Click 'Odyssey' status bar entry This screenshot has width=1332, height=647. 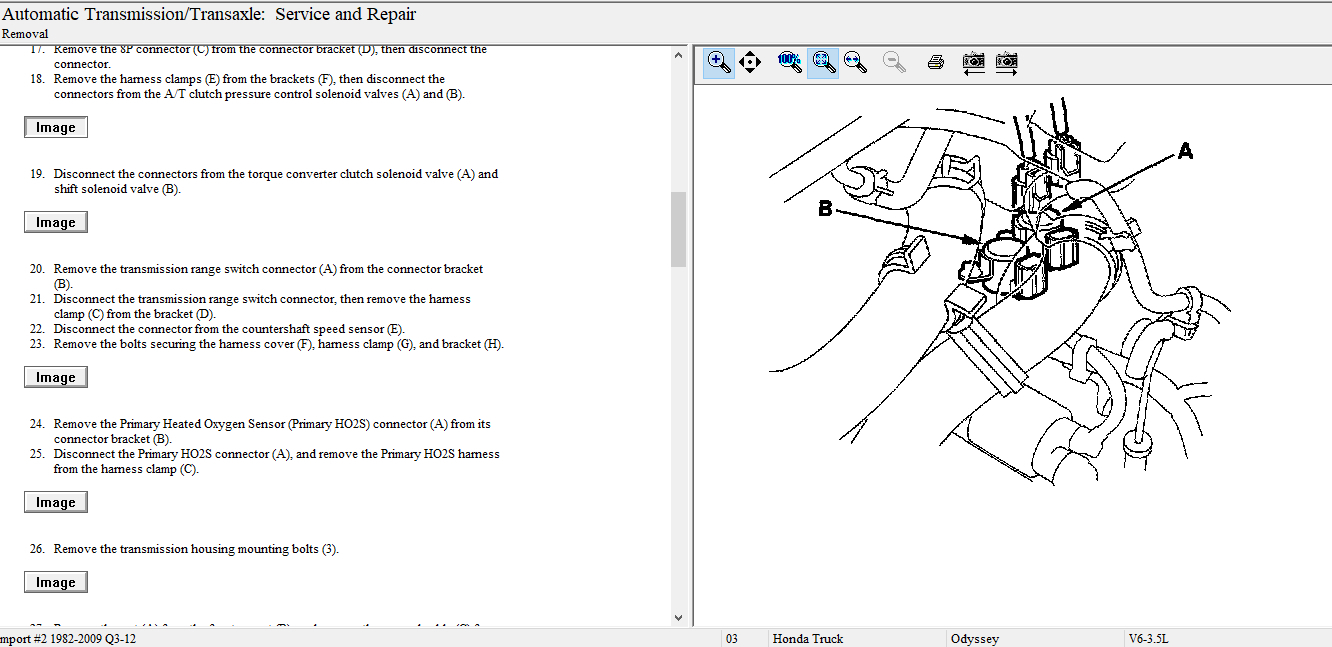point(974,639)
